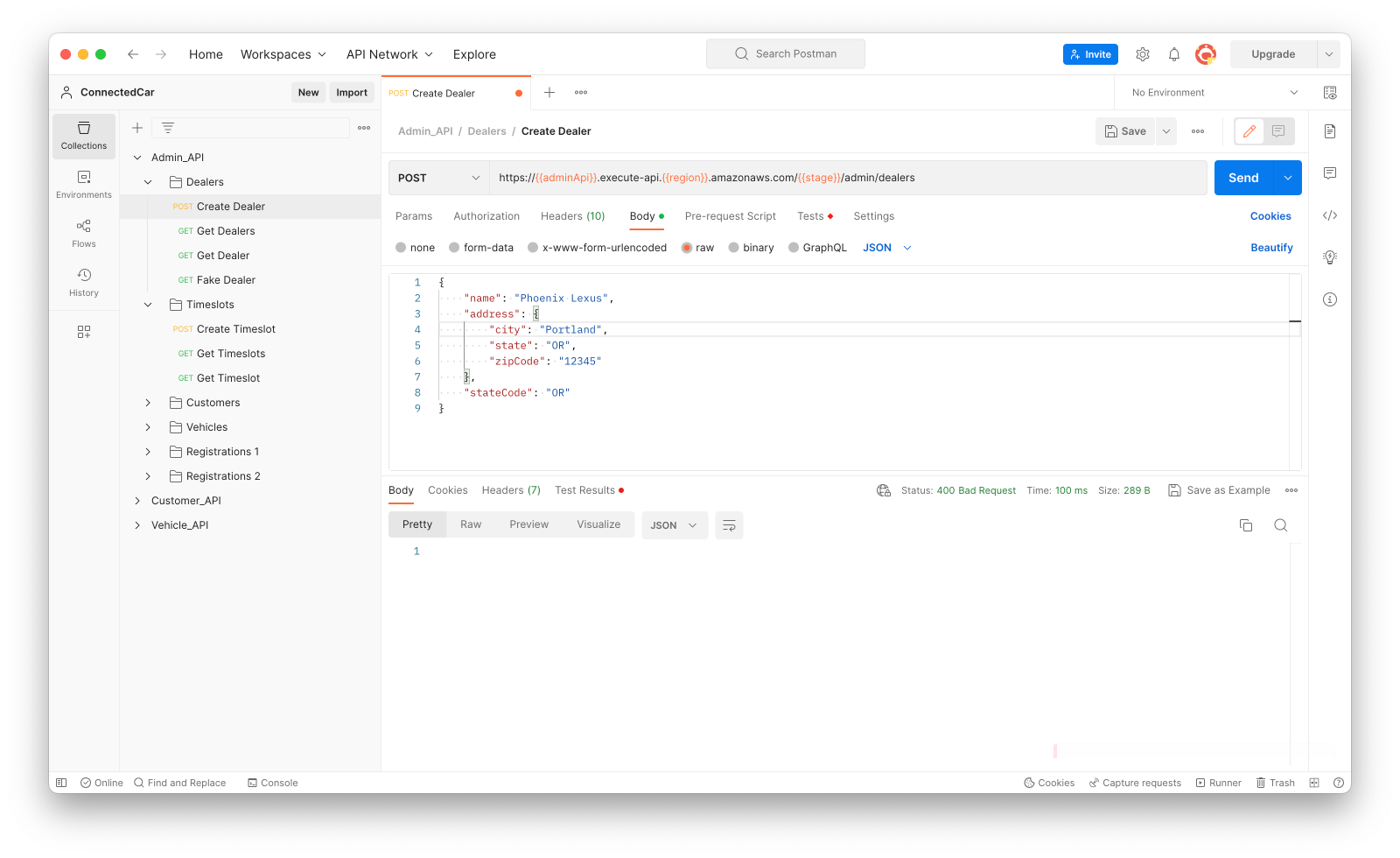Click the Postman user avatar
Image resolution: width=1400 pixels, height=858 pixels.
coord(1206,54)
